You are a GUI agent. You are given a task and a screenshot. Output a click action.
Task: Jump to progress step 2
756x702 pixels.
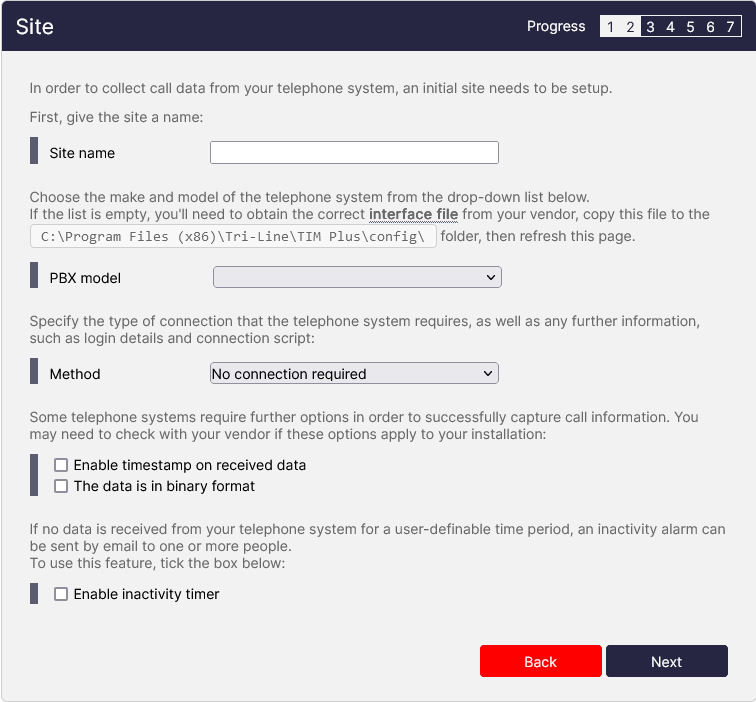pos(630,27)
